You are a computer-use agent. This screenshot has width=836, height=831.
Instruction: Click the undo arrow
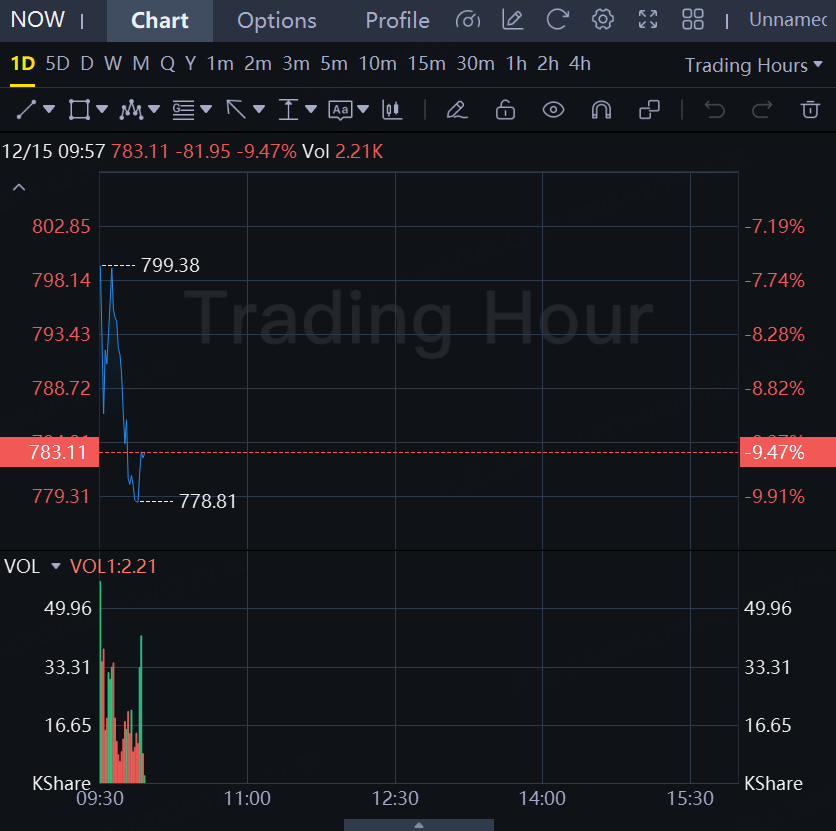coord(715,110)
